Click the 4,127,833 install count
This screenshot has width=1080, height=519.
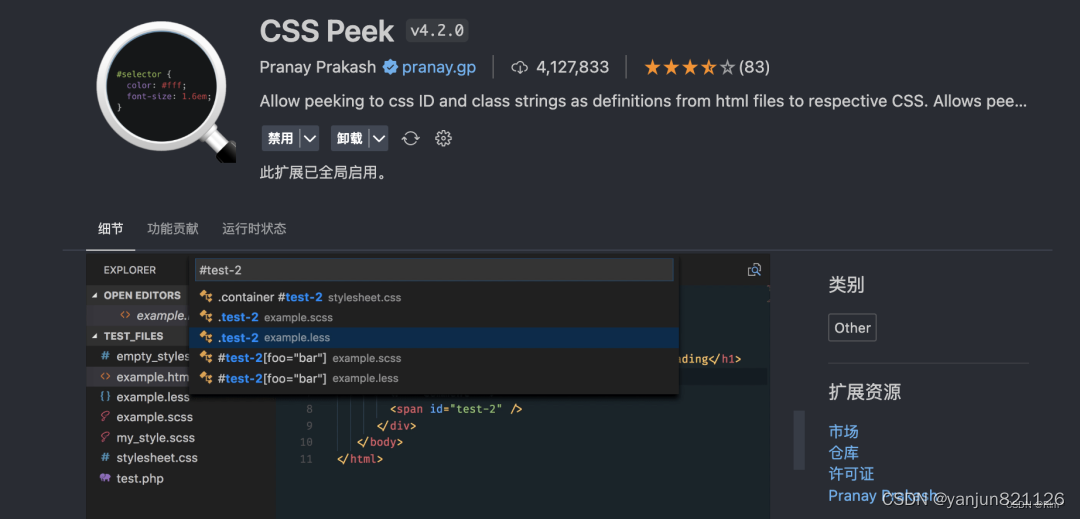coord(572,67)
